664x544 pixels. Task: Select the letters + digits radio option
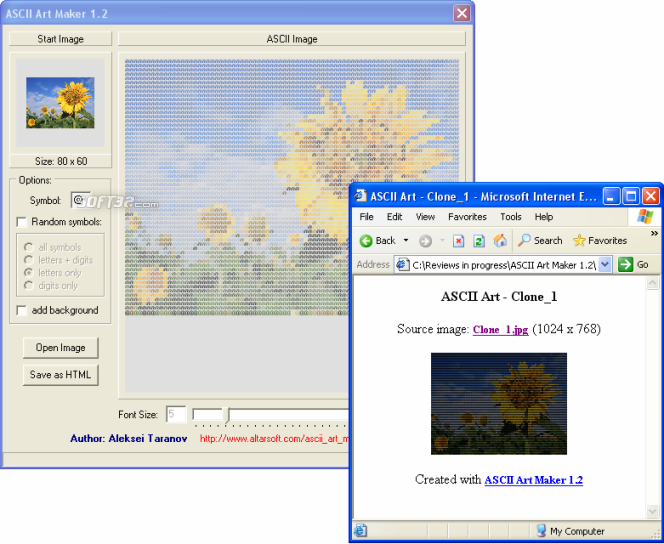pos(28,260)
